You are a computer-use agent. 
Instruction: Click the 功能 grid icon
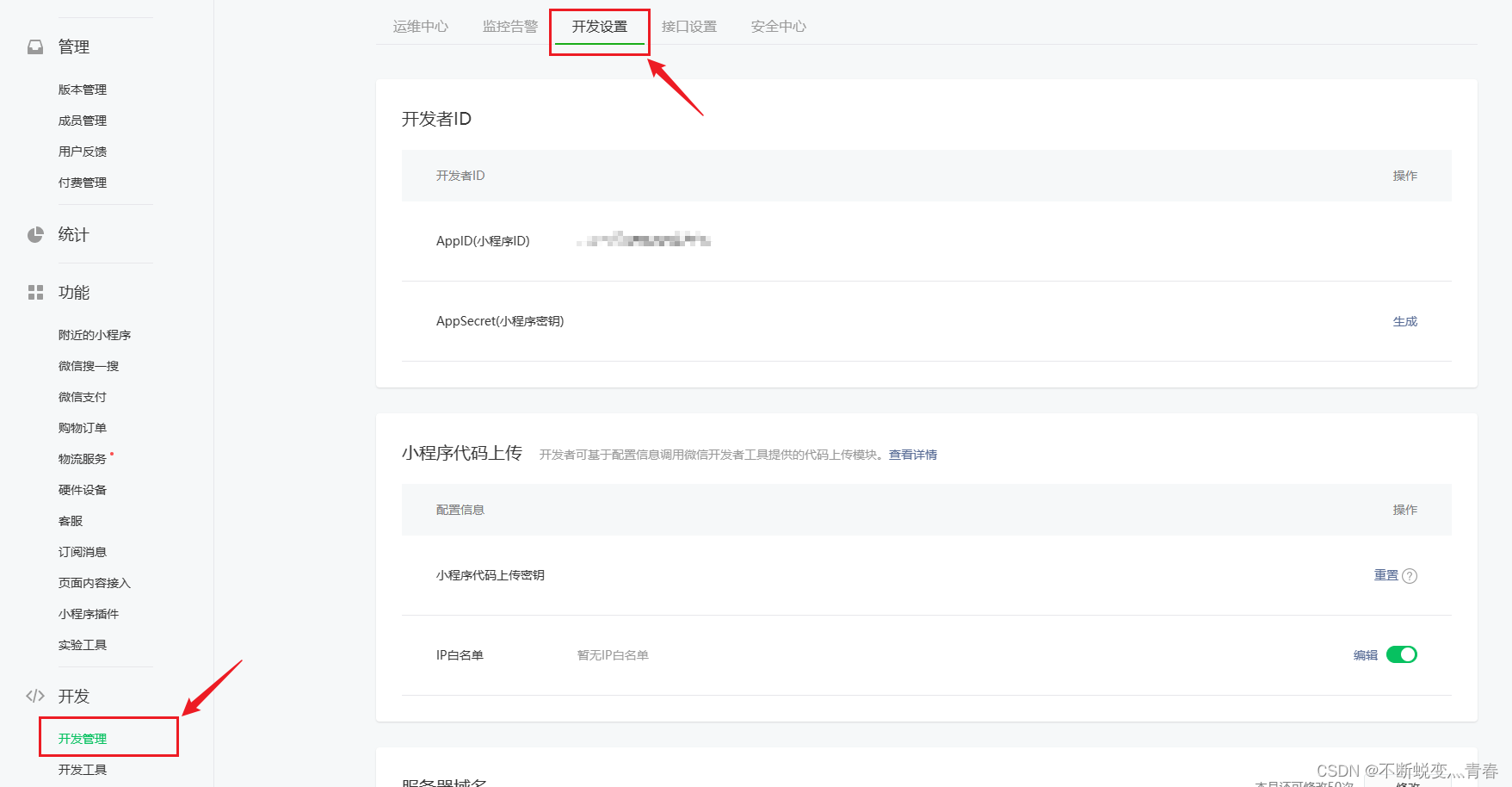click(x=35, y=293)
